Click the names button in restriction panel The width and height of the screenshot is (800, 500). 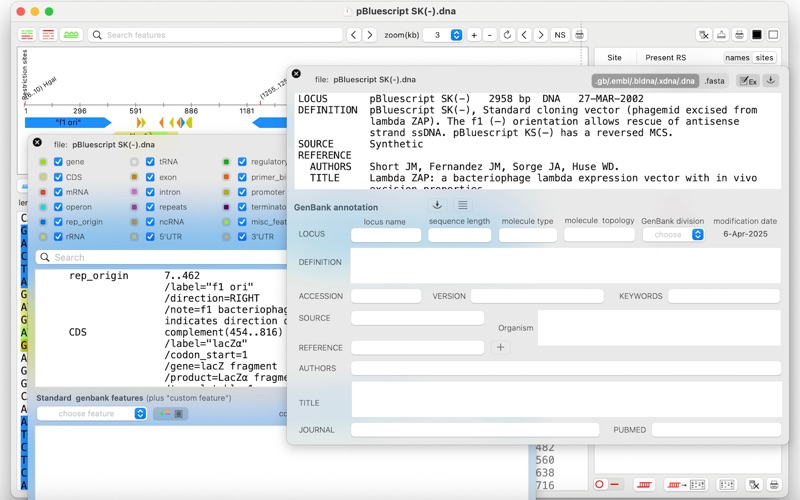pyautogui.click(x=737, y=58)
